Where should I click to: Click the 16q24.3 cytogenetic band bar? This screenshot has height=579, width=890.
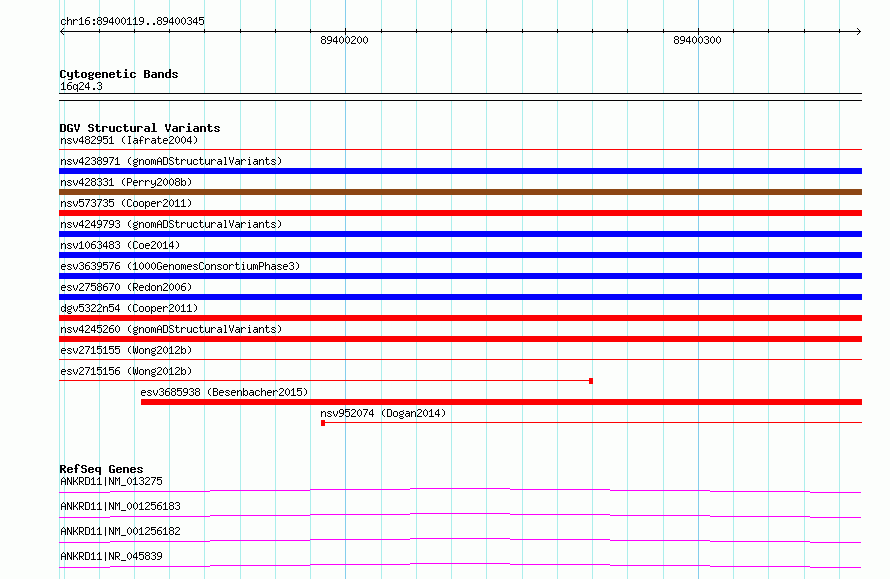pyautogui.click(x=460, y=97)
